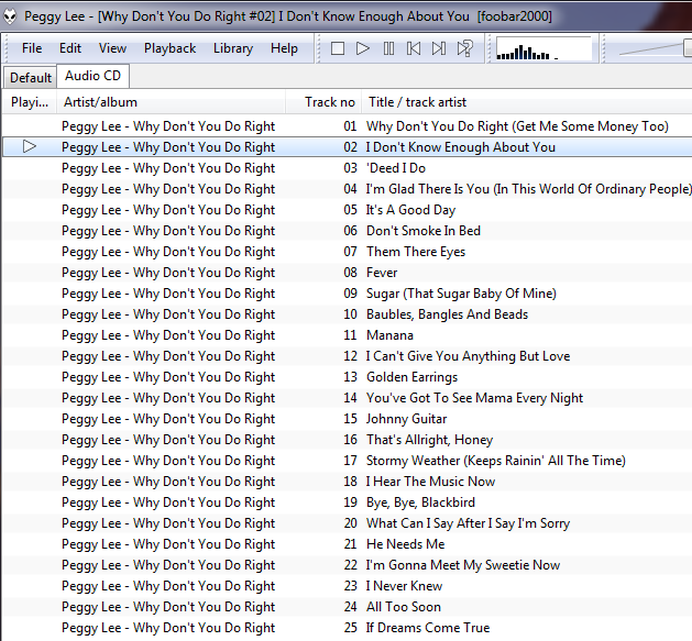Click the spectrum visualization display

pyautogui.click(x=543, y=49)
